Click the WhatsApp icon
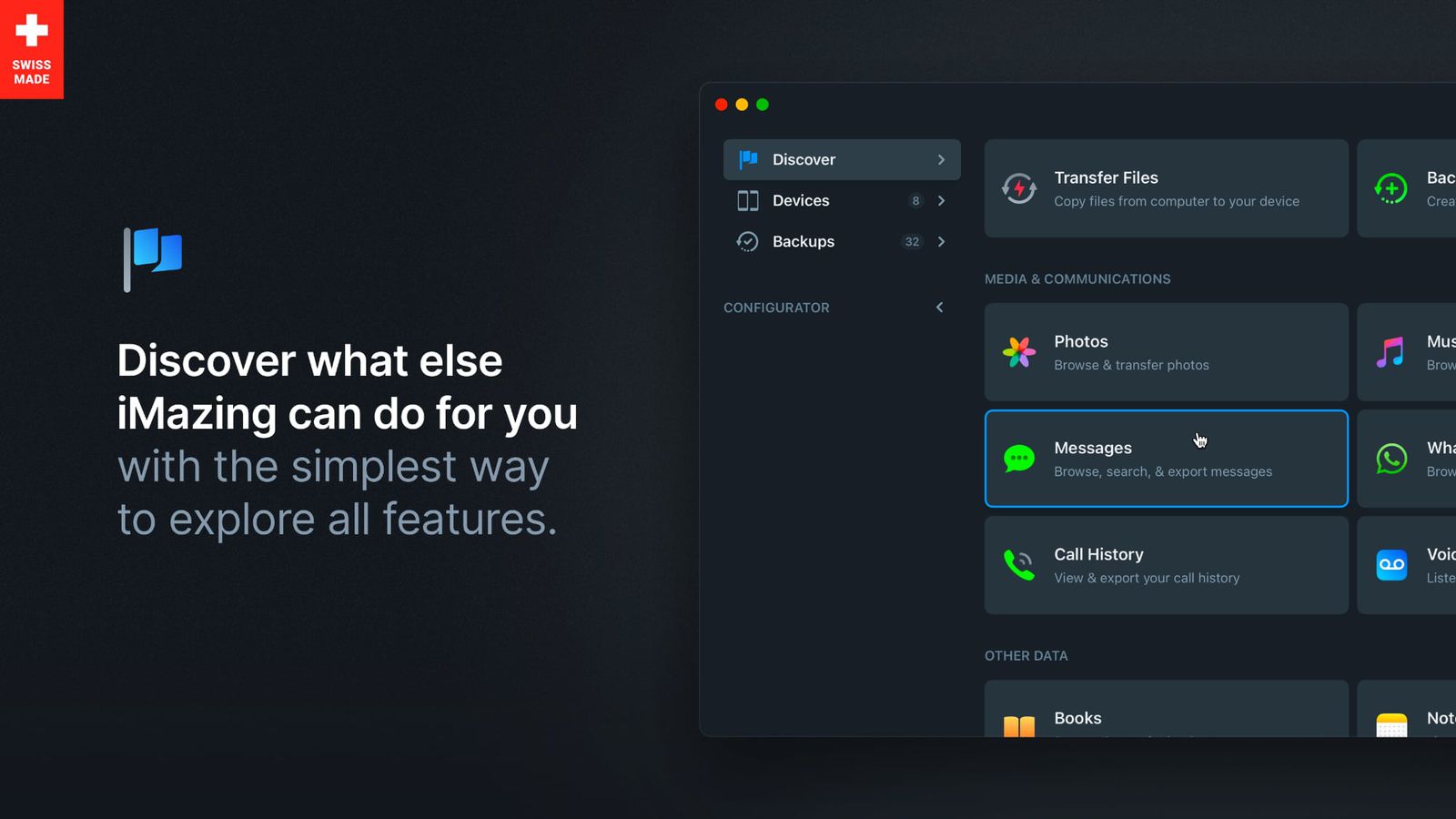The image size is (1456, 819). [x=1391, y=459]
